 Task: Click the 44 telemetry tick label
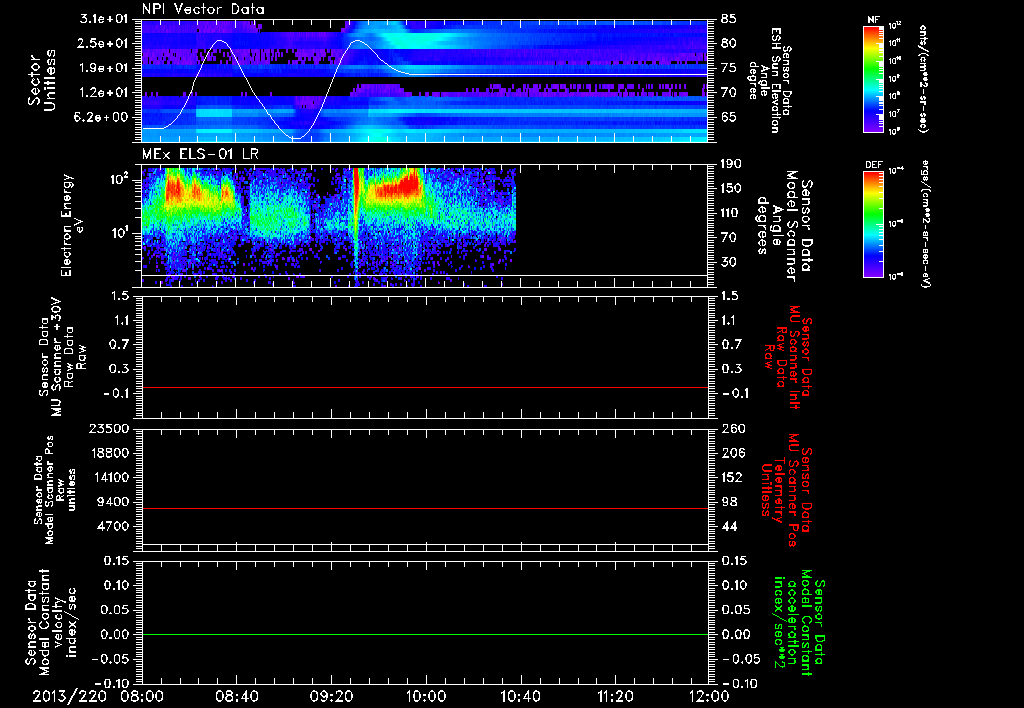729,526
